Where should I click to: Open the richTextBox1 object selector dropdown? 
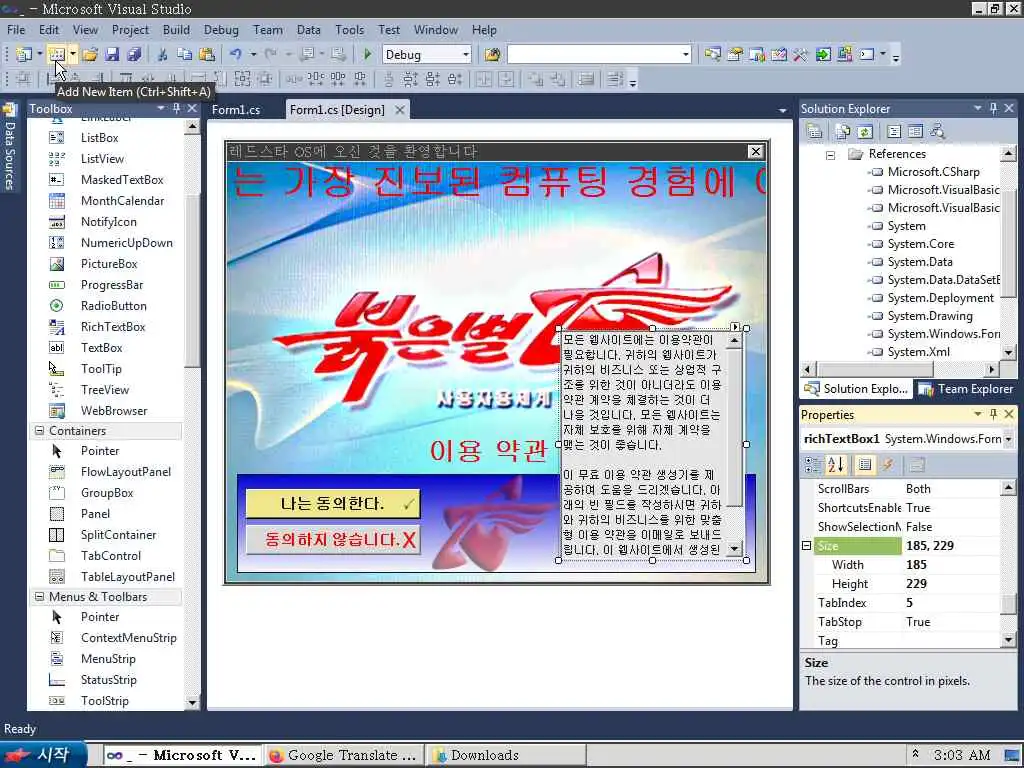click(1008, 439)
